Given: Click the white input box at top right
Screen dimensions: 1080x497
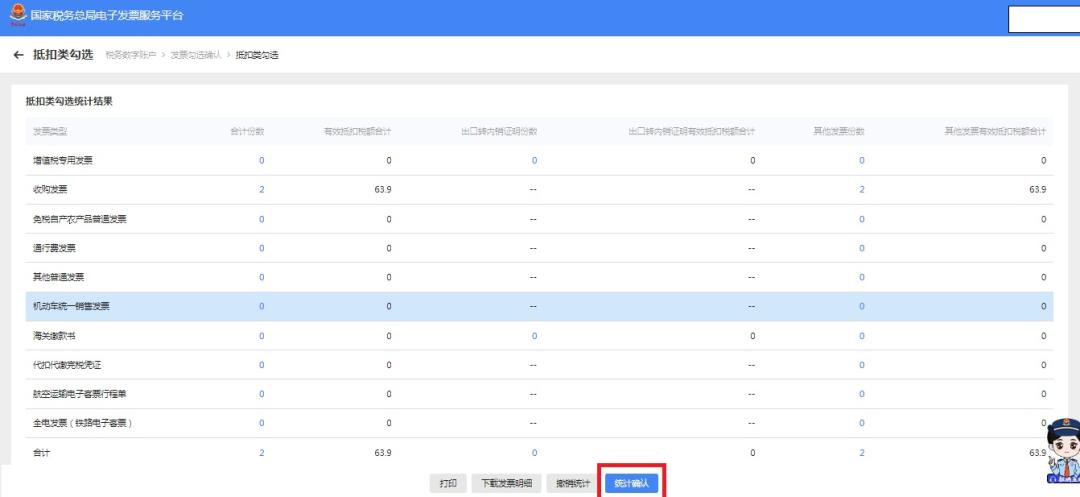Looking at the screenshot, I should (1043, 19).
